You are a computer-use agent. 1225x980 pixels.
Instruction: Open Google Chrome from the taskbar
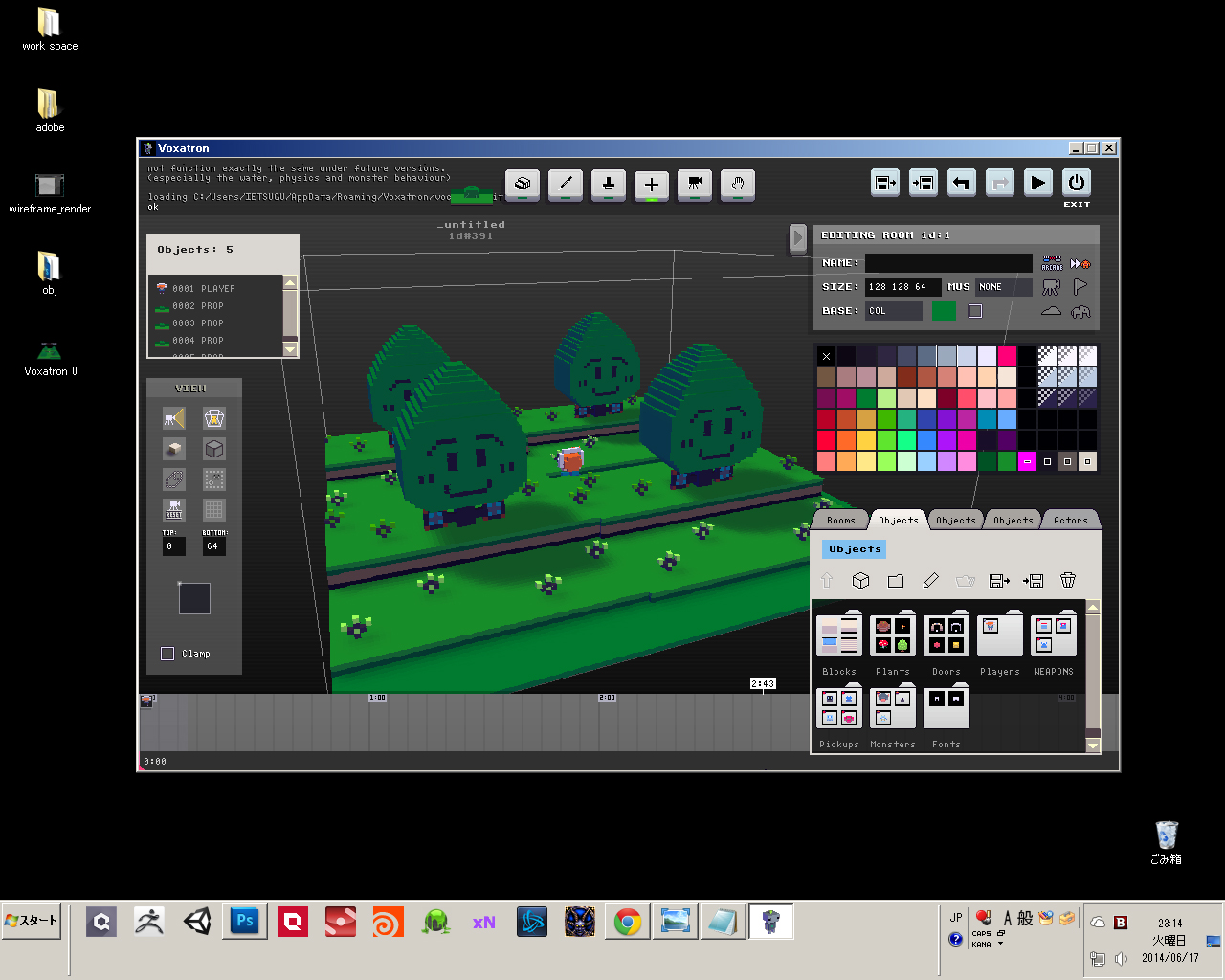pos(628,922)
